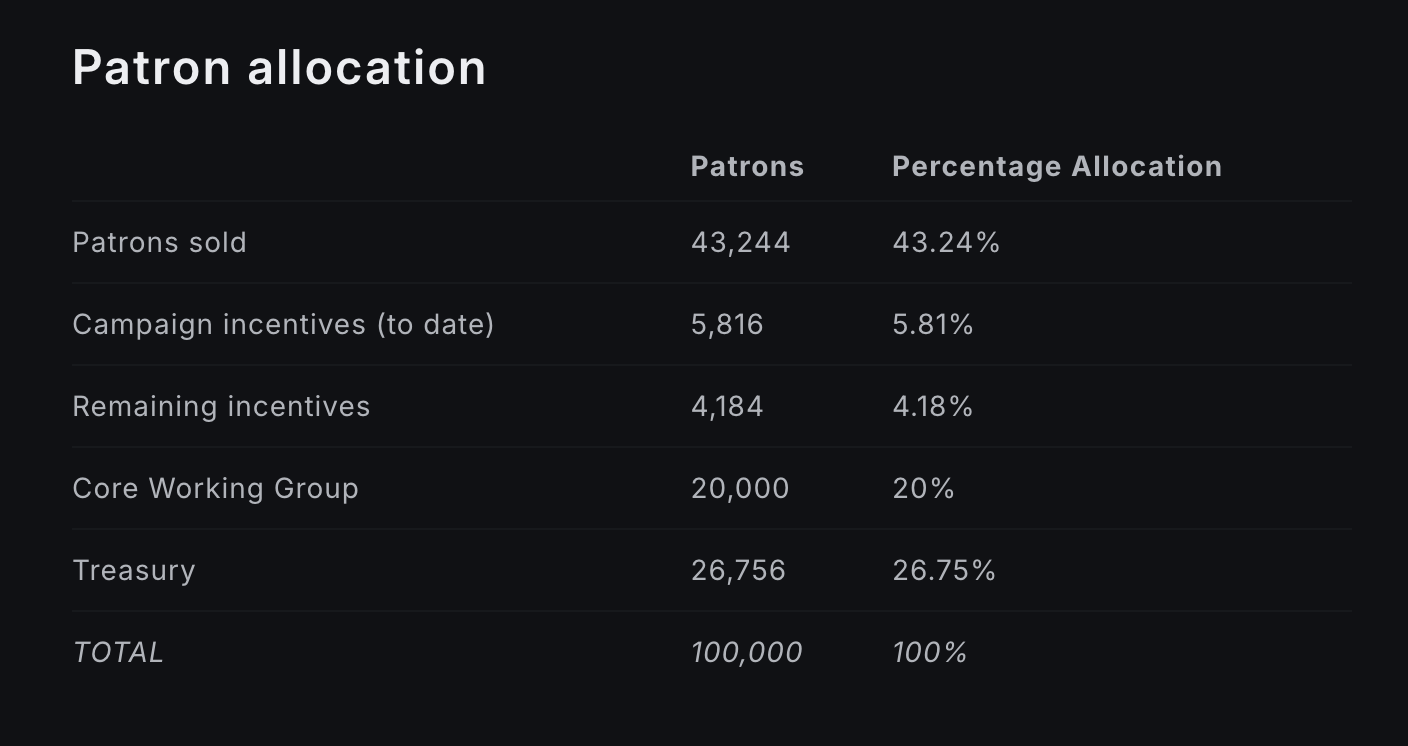Click the 43.24% allocation cell
The image size is (1408, 746).
[945, 242]
